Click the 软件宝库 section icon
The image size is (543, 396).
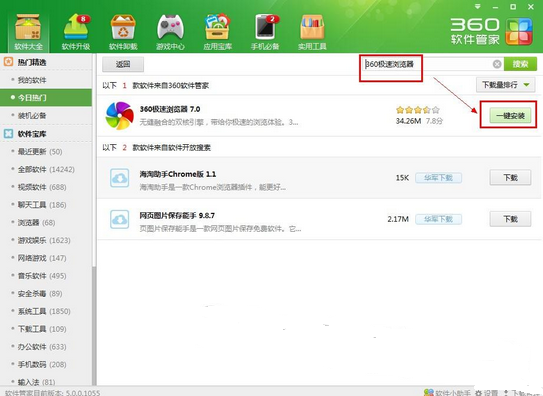pyautogui.click(x=8, y=134)
